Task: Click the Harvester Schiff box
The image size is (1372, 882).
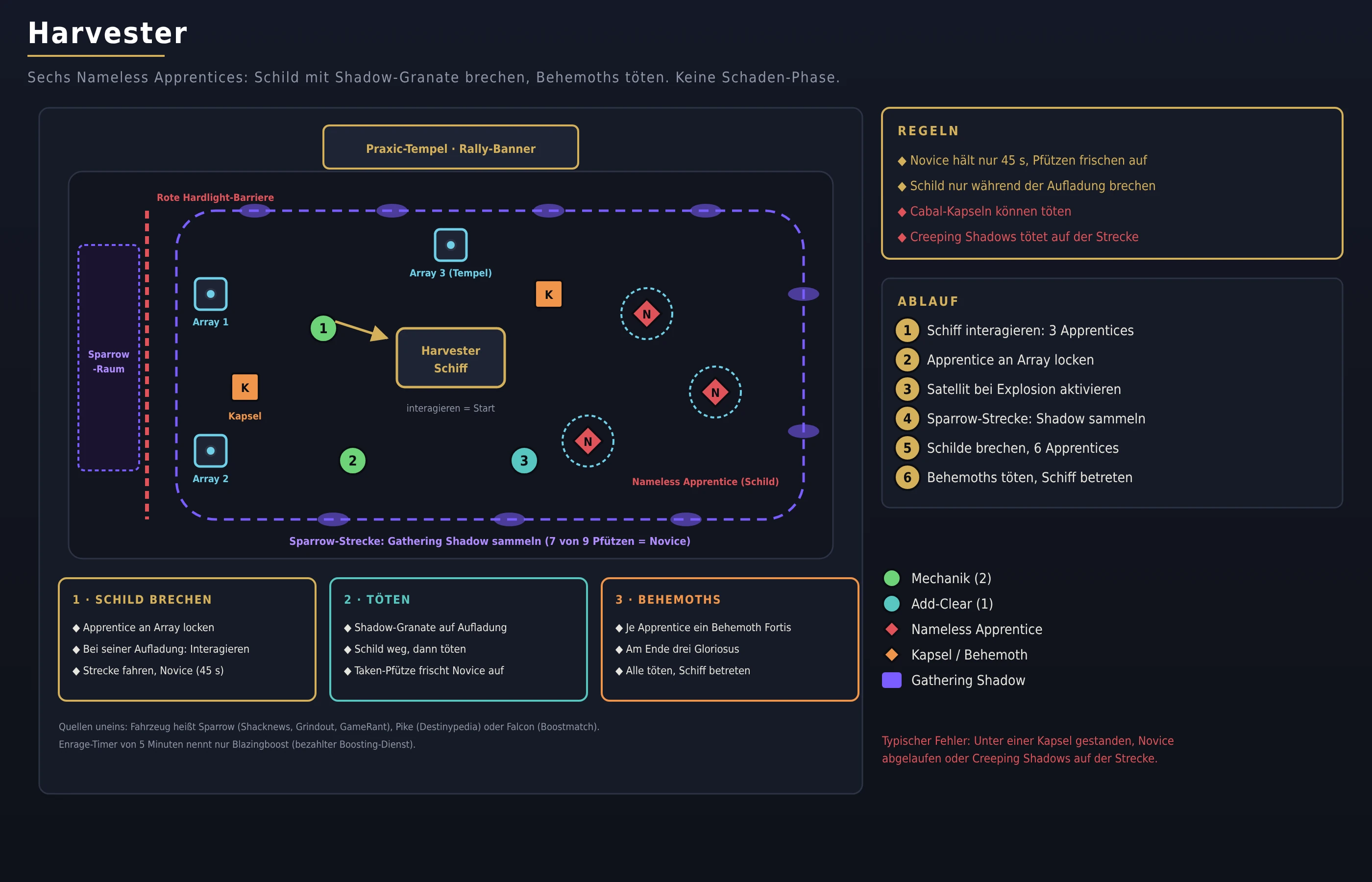Action: pos(451,358)
